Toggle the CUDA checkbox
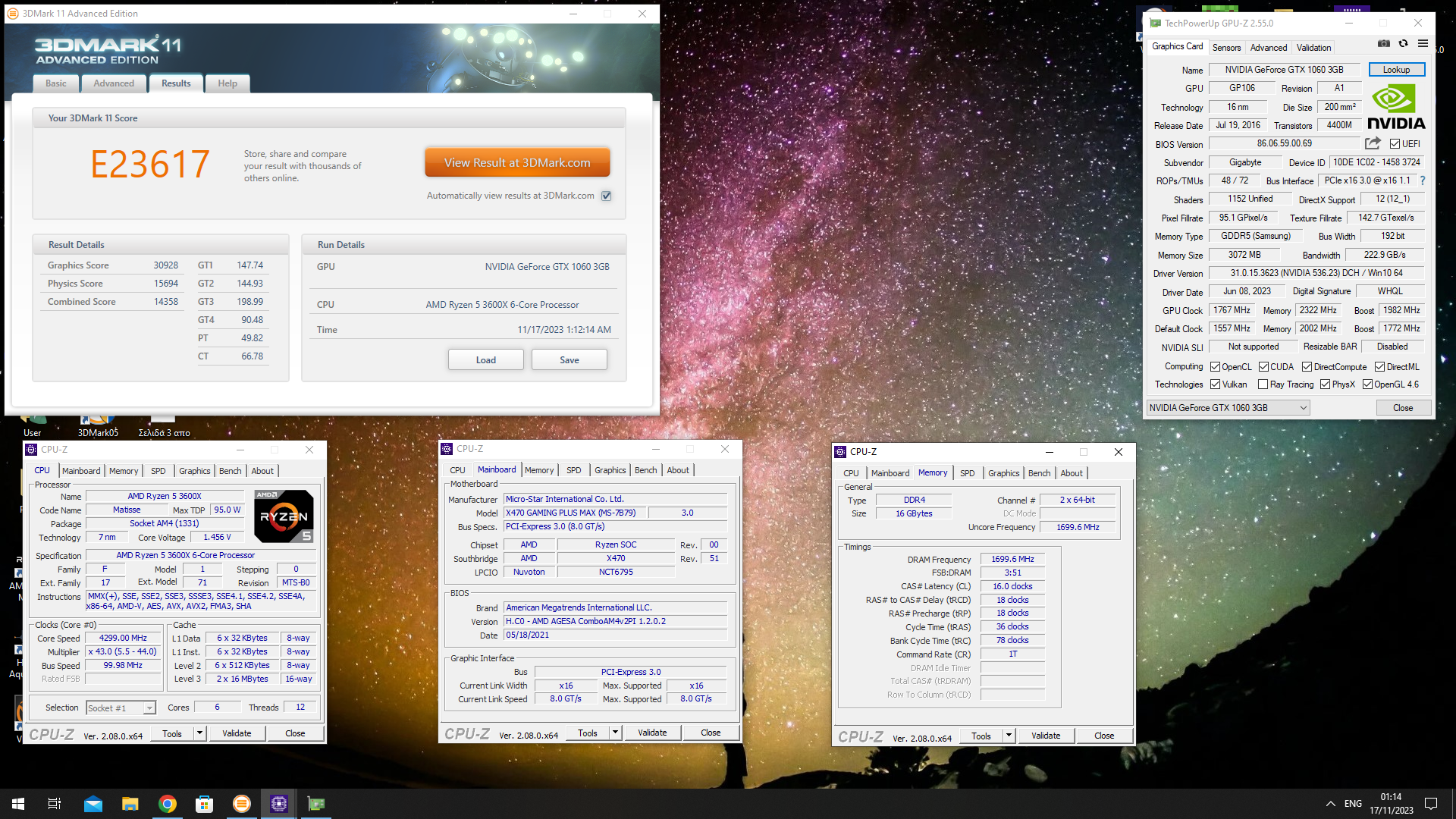 pyautogui.click(x=1264, y=367)
